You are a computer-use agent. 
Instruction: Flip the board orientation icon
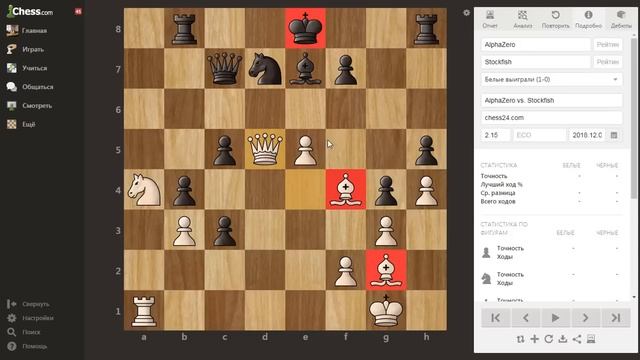click(520, 339)
